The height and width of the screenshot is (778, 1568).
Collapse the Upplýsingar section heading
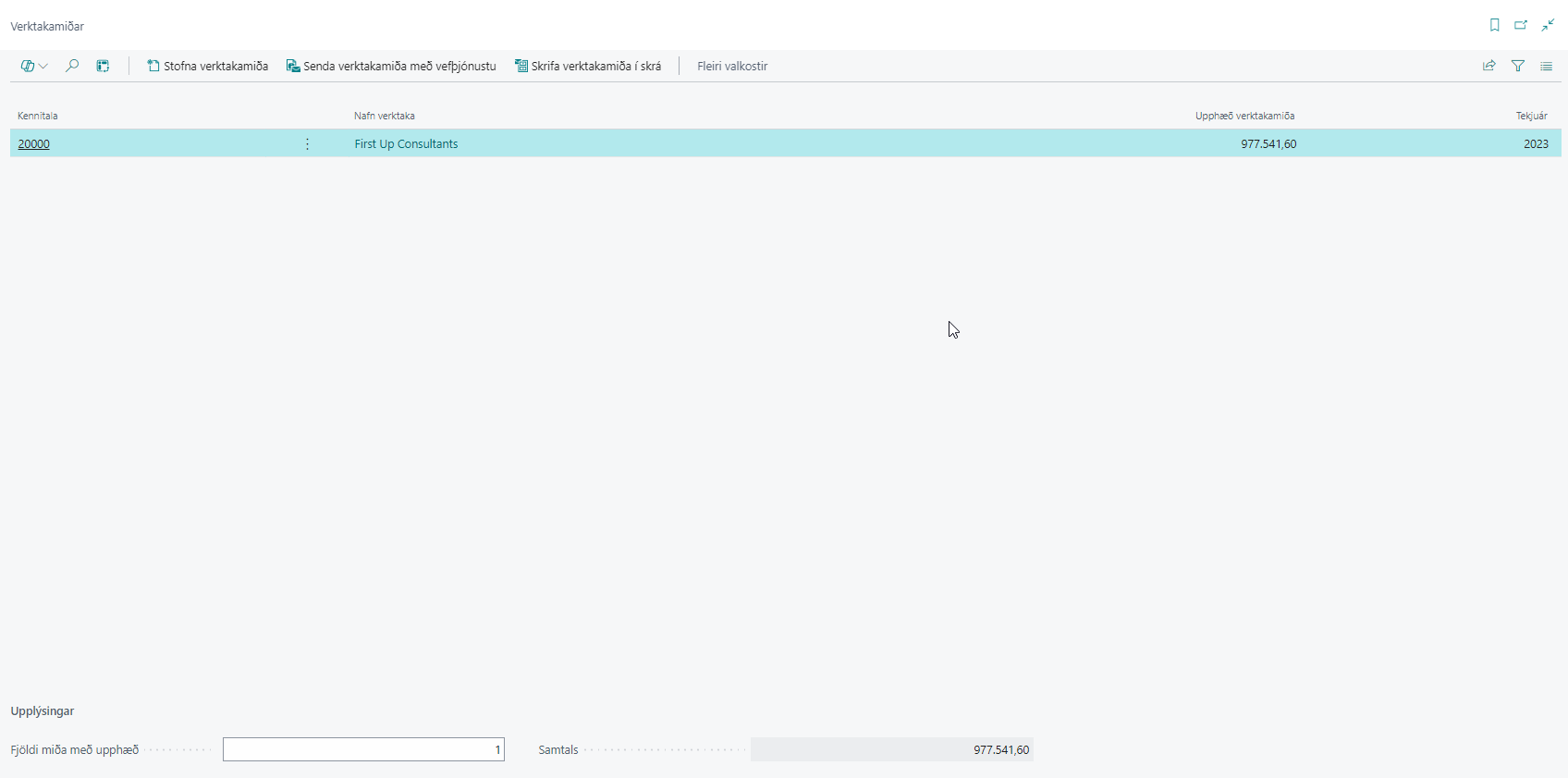[x=43, y=710]
